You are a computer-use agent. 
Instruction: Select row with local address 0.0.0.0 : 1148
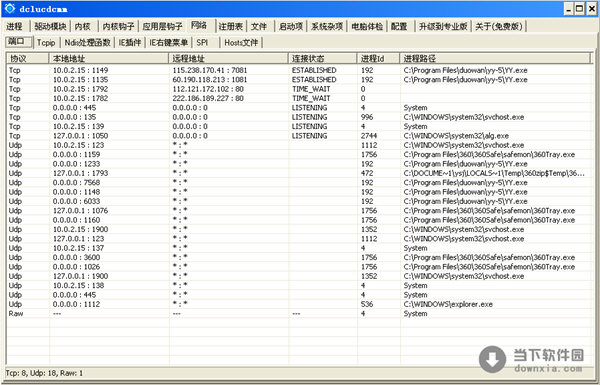(300, 192)
